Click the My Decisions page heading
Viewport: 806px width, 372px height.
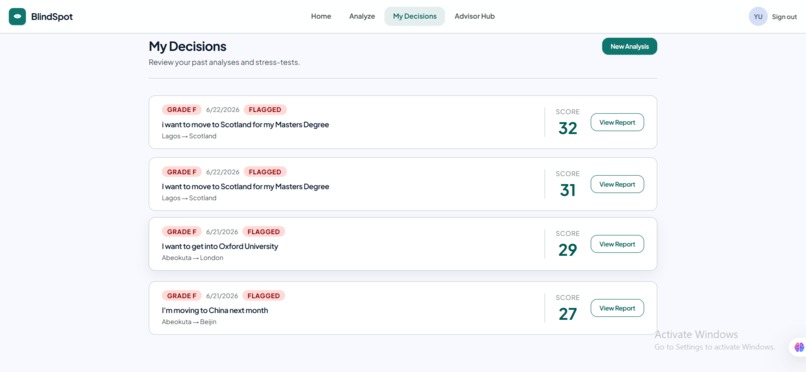tap(188, 46)
